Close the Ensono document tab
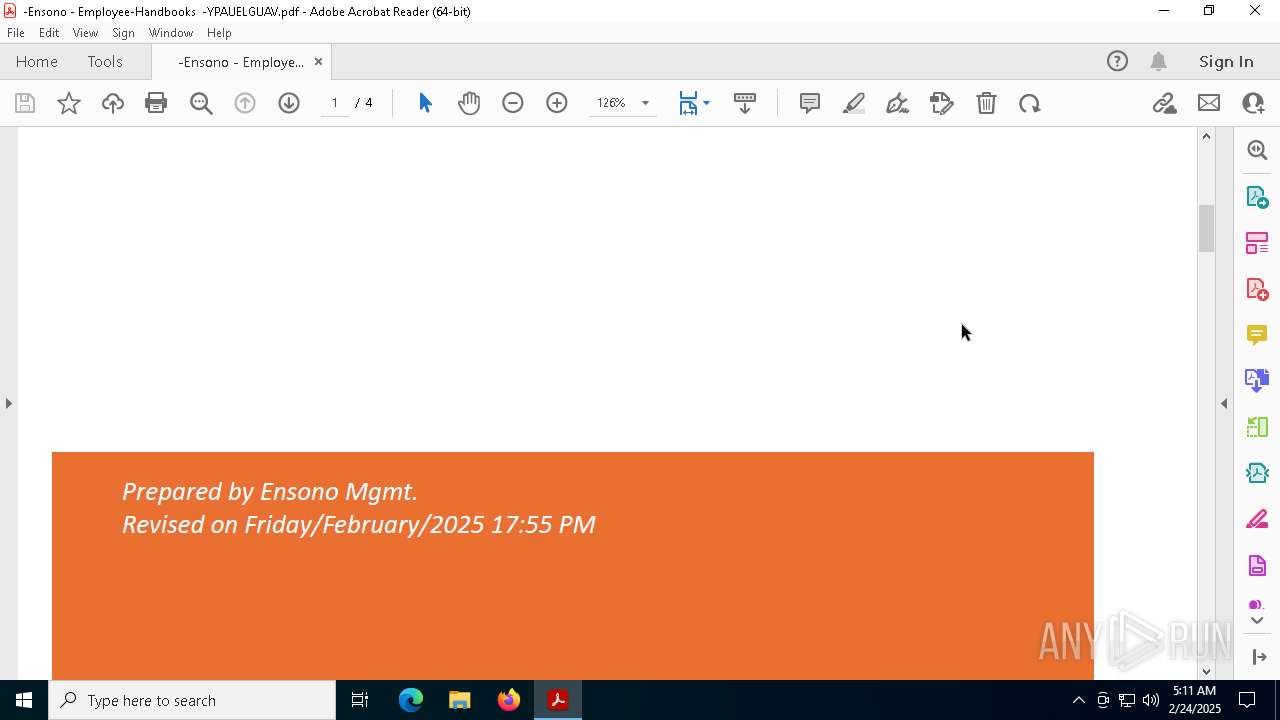This screenshot has height=720, width=1280. coord(318,62)
